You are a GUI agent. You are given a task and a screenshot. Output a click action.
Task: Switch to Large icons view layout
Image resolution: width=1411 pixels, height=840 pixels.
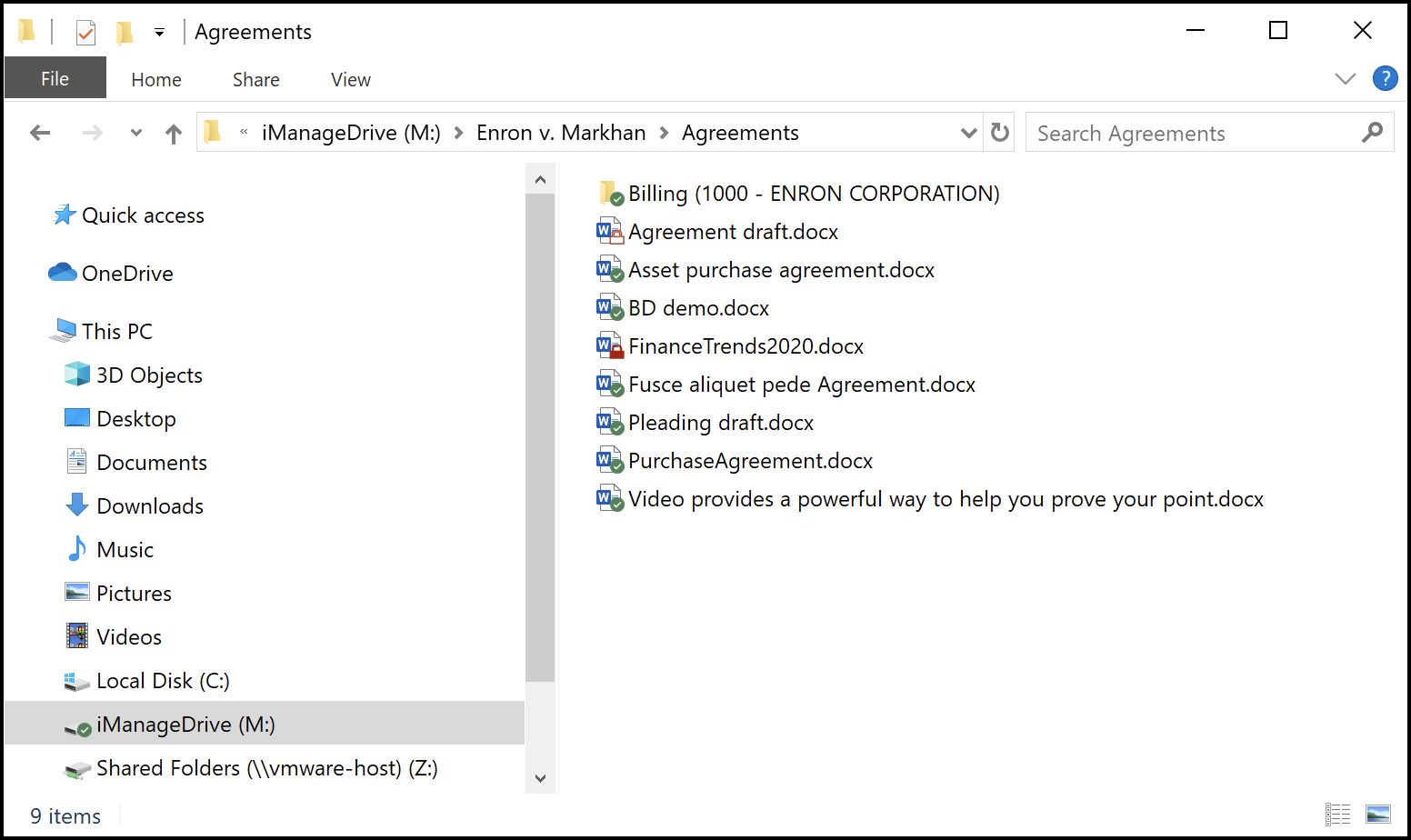click(1378, 814)
